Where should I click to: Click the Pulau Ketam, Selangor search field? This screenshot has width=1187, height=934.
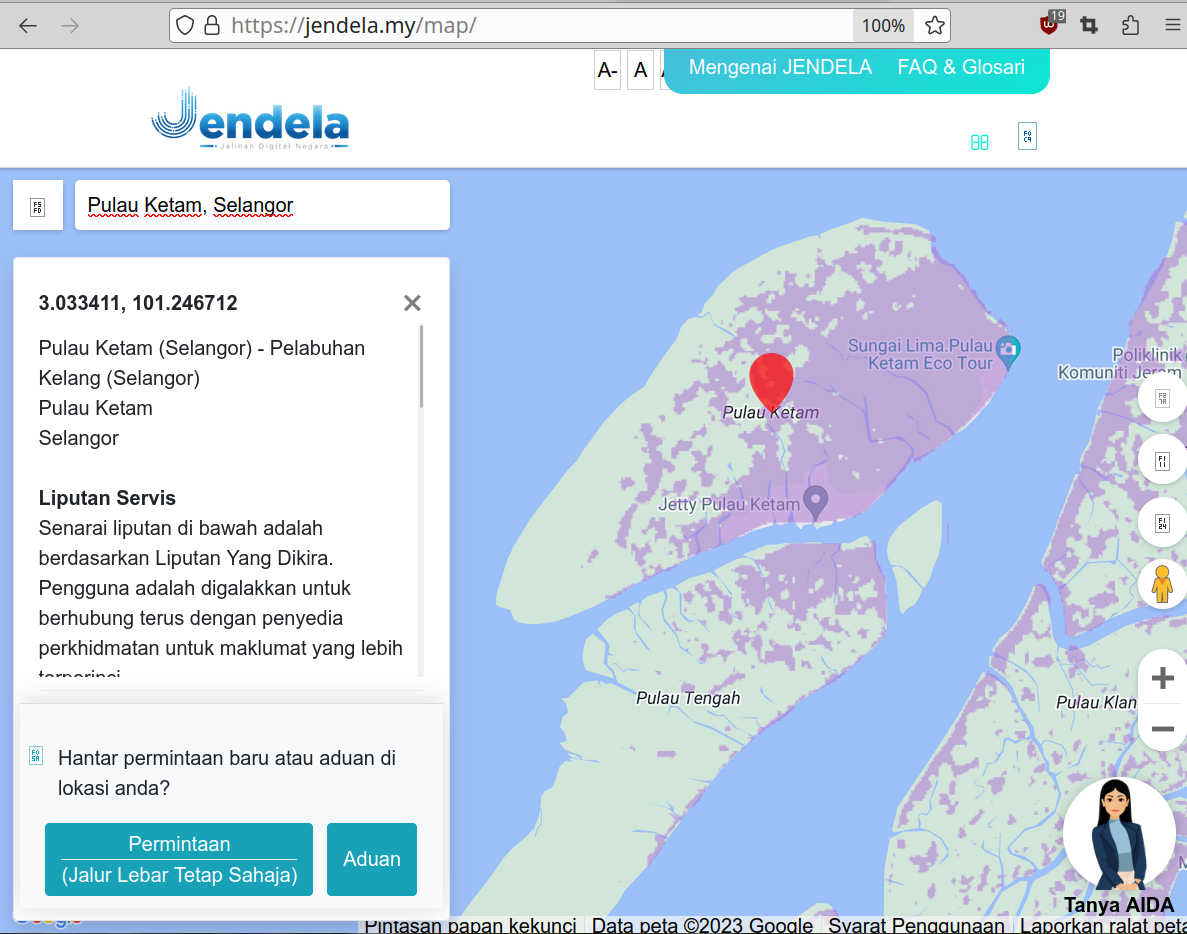pyautogui.click(x=262, y=205)
